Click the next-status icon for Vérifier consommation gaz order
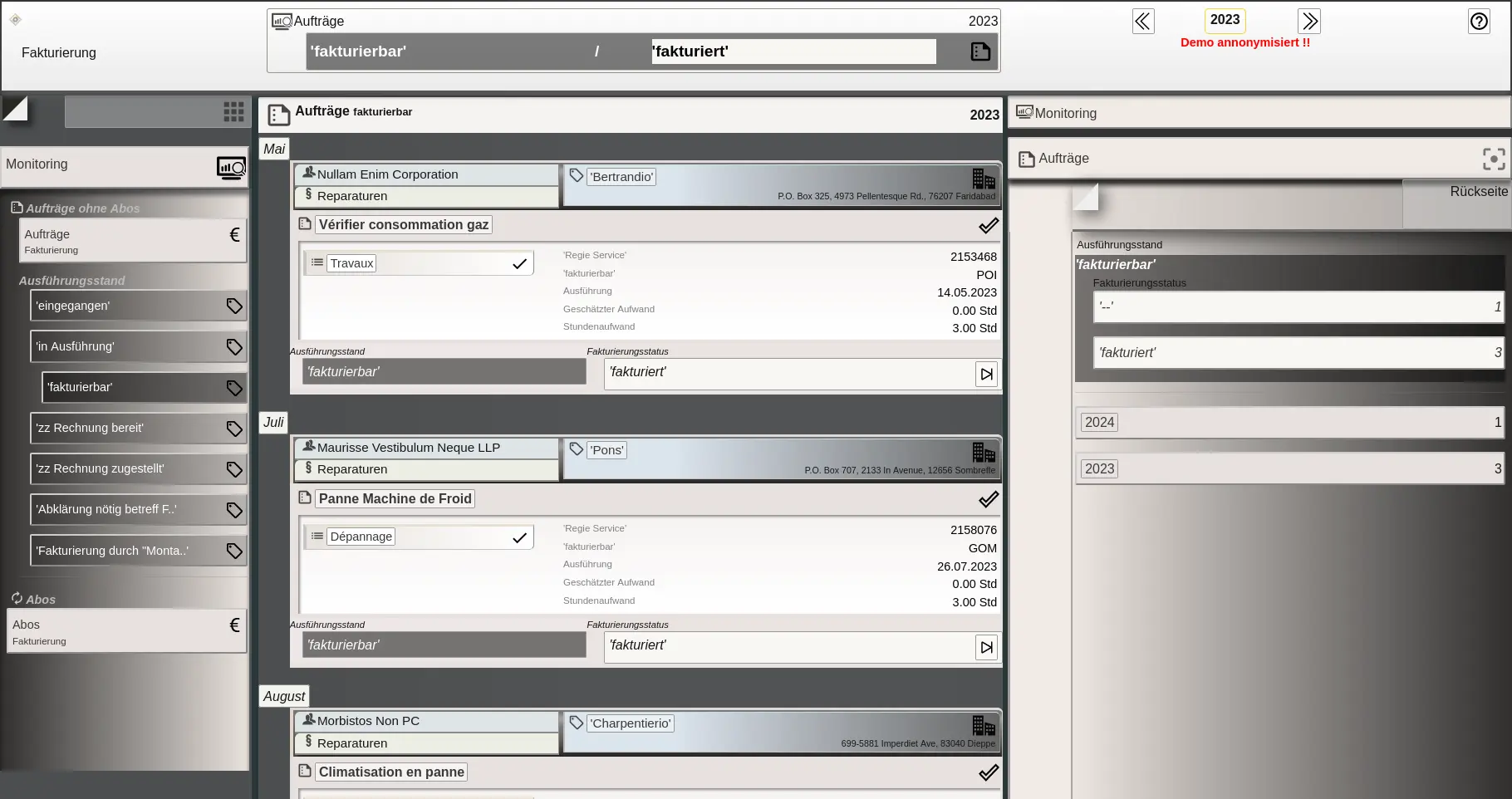Screen dimensions: 1512x799 [986, 374]
